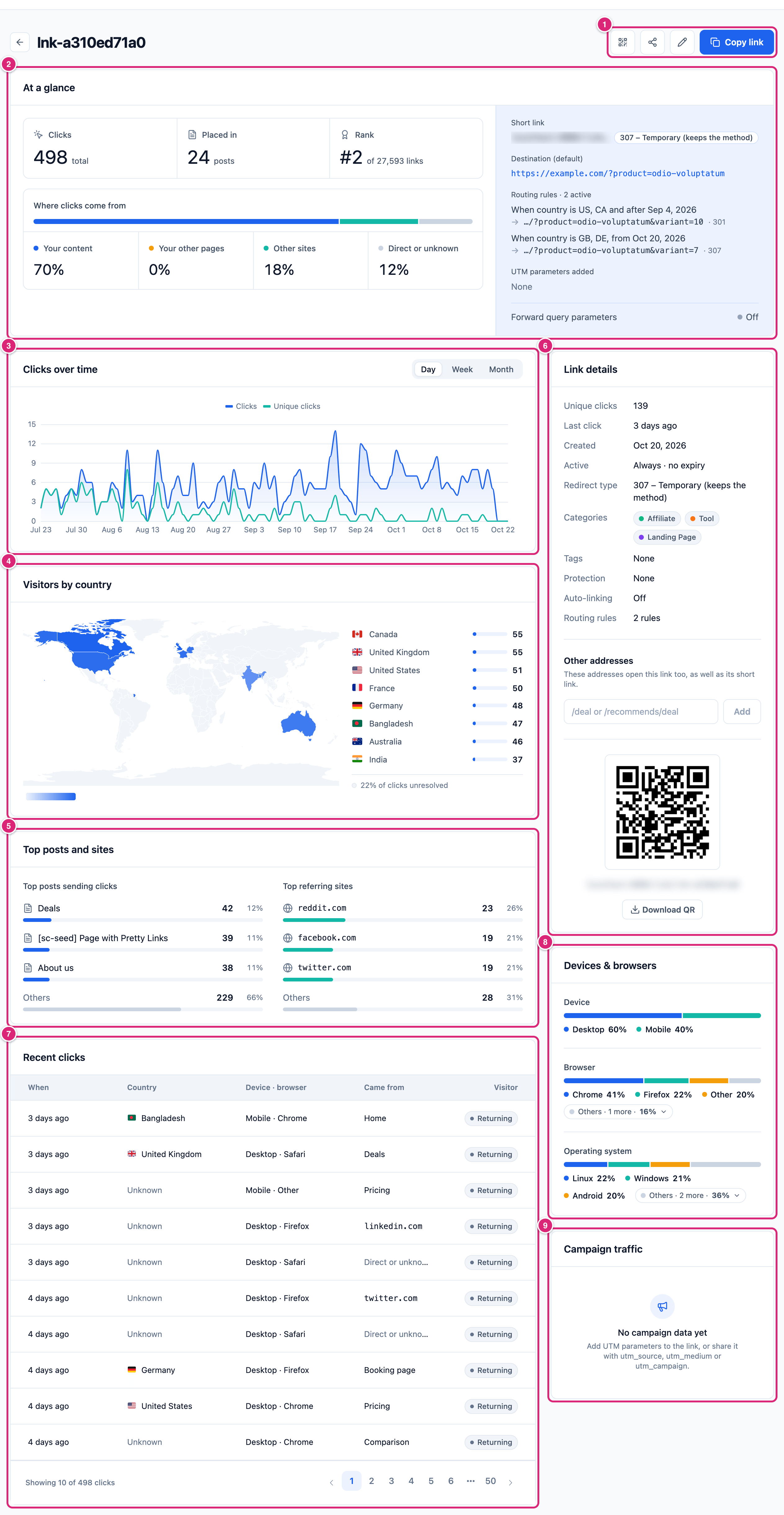Click the "linkedin.com" cell in recent clicks
Image resolution: width=784 pixels, height=1515 pixels.
pos(394,1227)
